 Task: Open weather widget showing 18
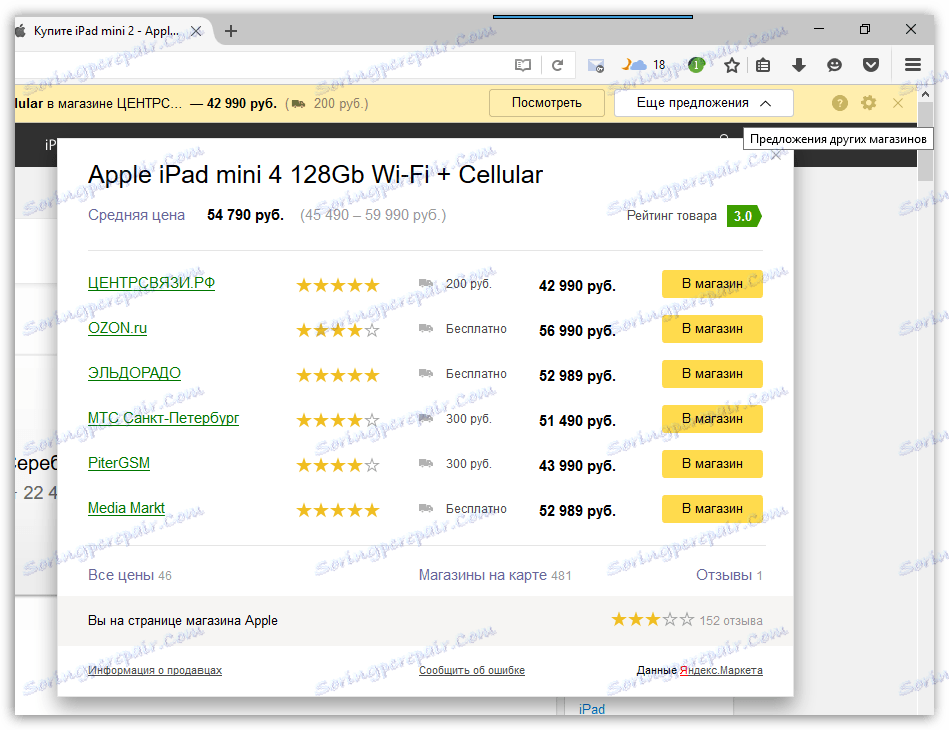click(645, 65)
